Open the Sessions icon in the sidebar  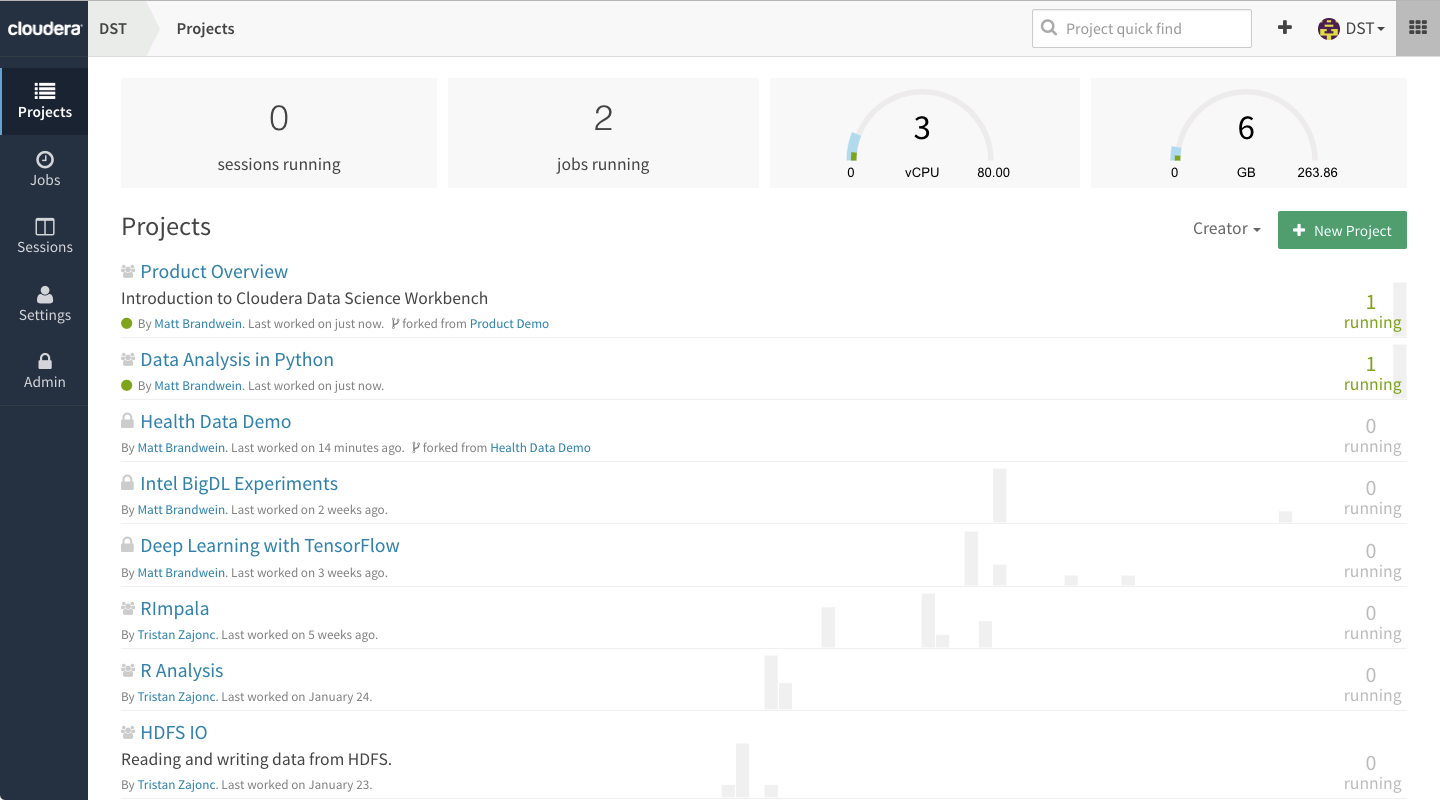(x=44, y=234)
